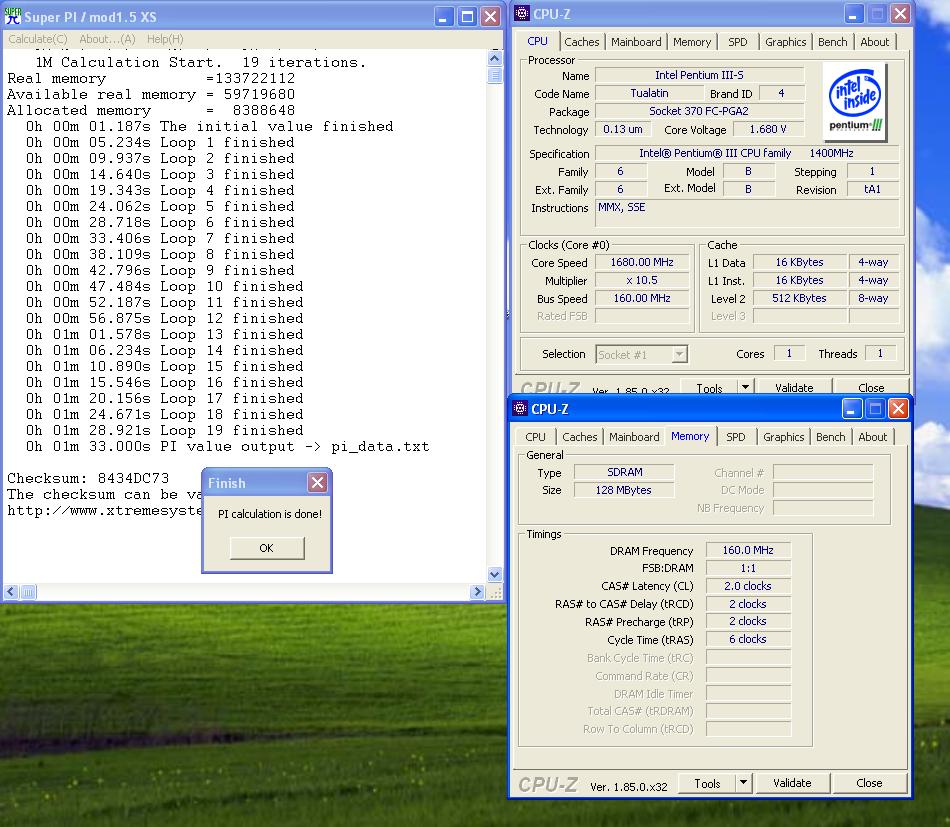Switch to Mainboard tab in upper CPU-Z
This screenshot has height=827, width=950.
click(636, 42)
